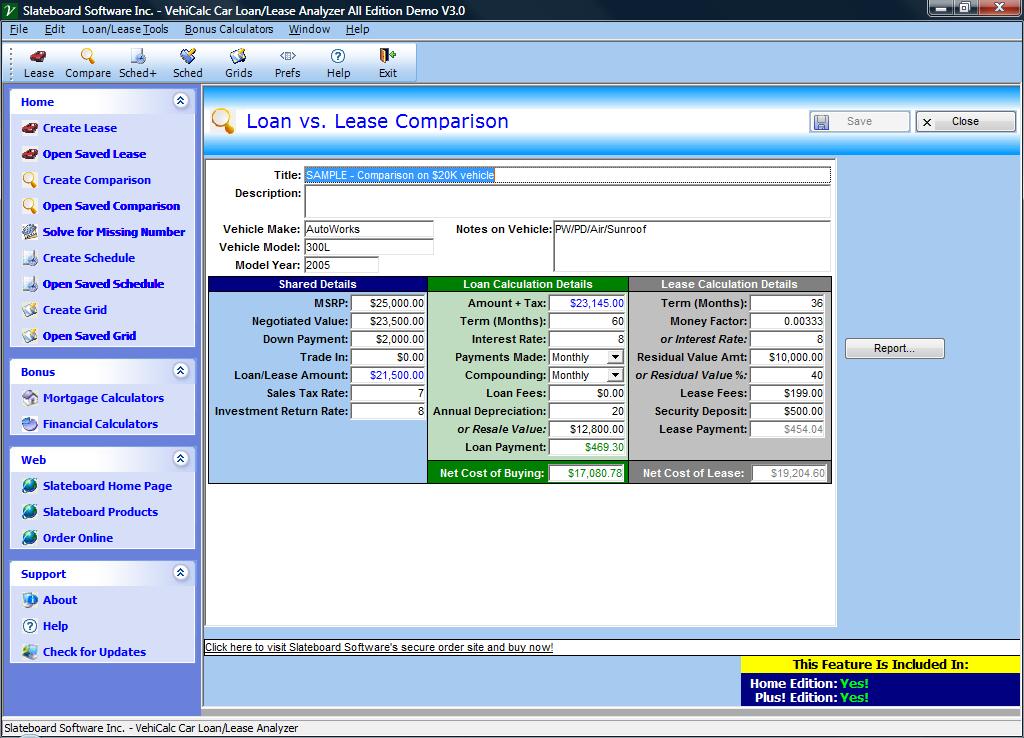Collapse the Home sidebar panel
Viewport: 1024px width, 738px height.
[180, 101]
